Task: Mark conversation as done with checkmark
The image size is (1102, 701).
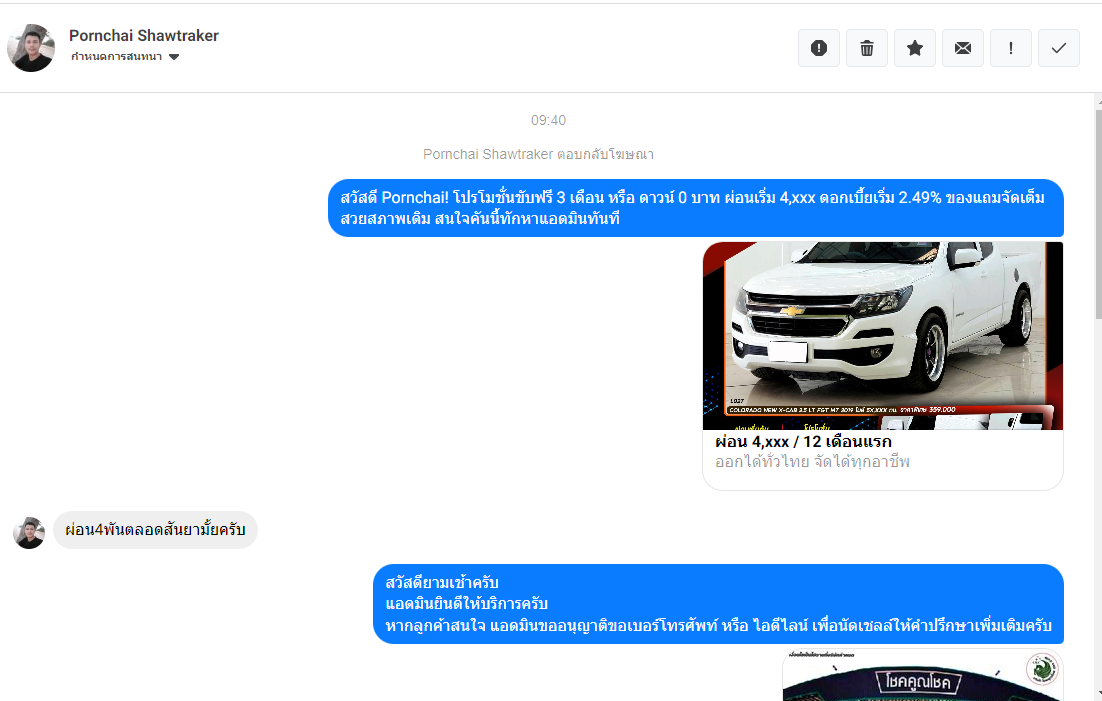Action: coord(1058,48)
